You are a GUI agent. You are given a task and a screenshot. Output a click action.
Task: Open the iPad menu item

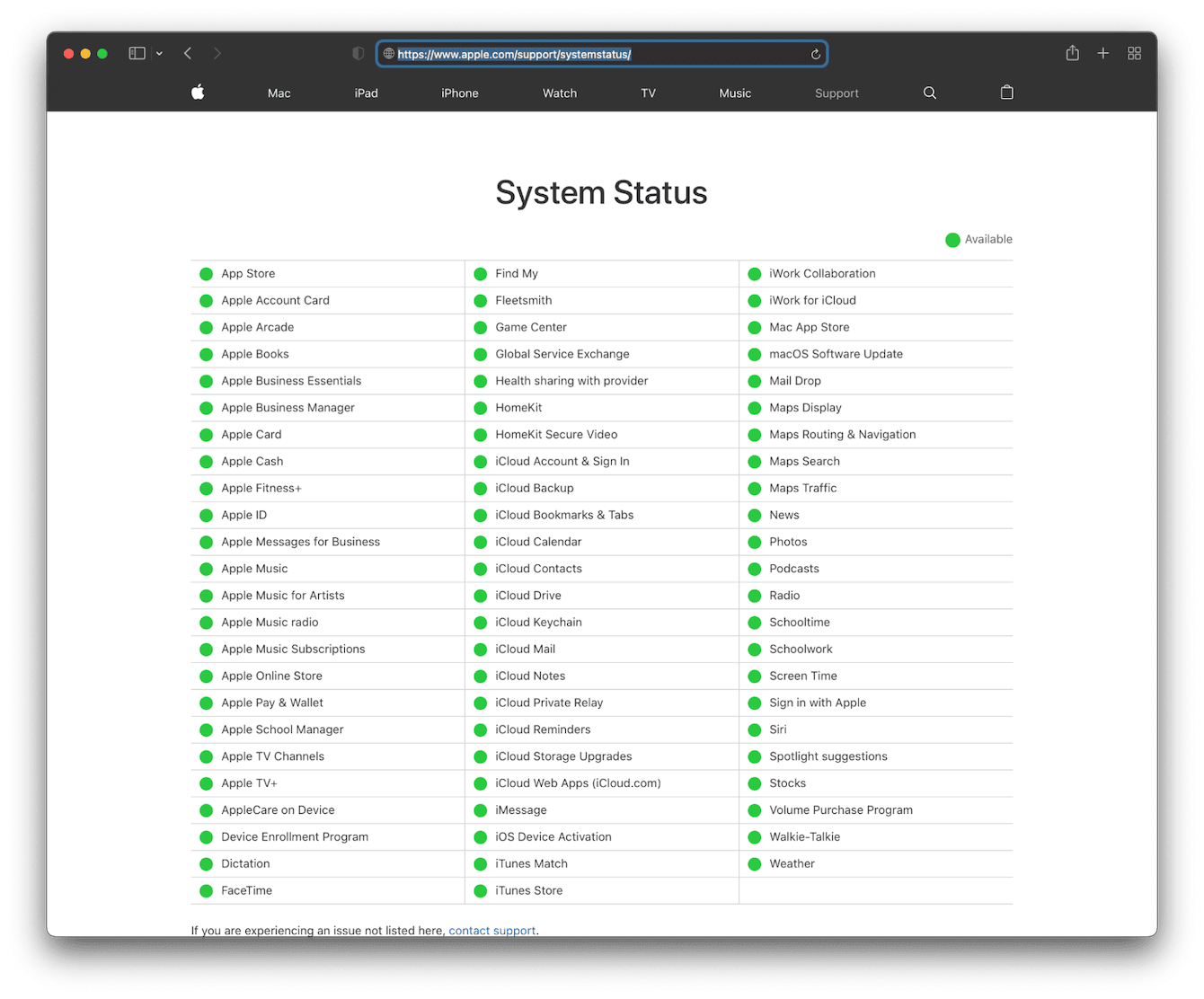point(367,93)
